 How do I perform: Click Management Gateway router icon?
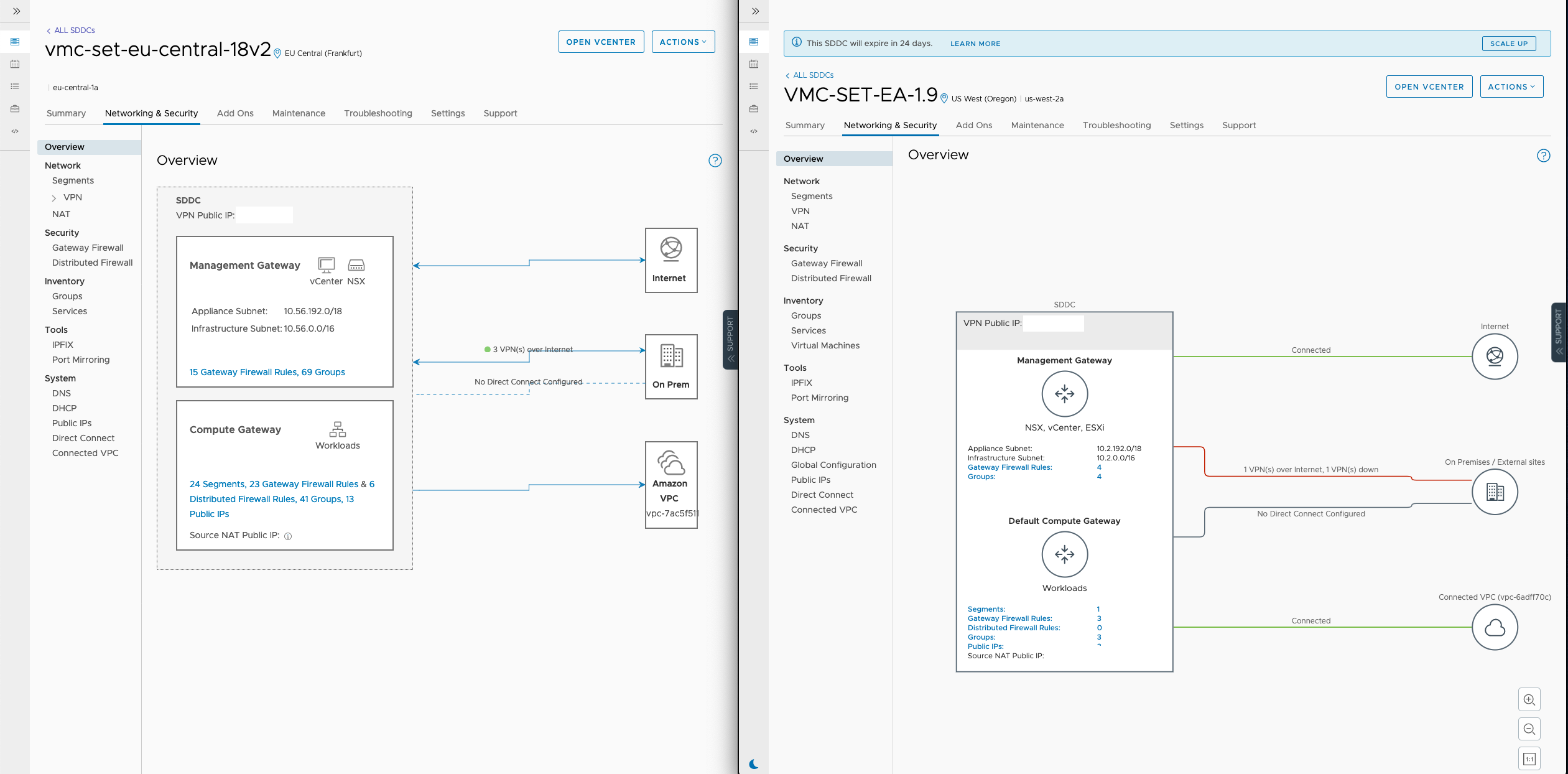point(1064,394)
